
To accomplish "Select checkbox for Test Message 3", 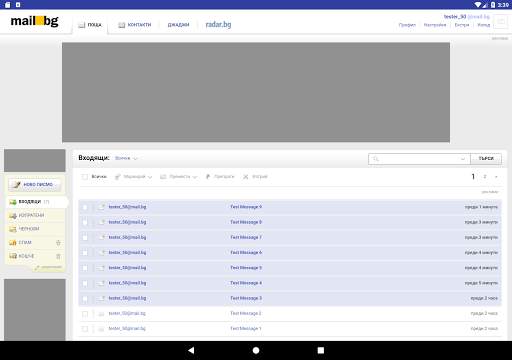I will (85, 299).
